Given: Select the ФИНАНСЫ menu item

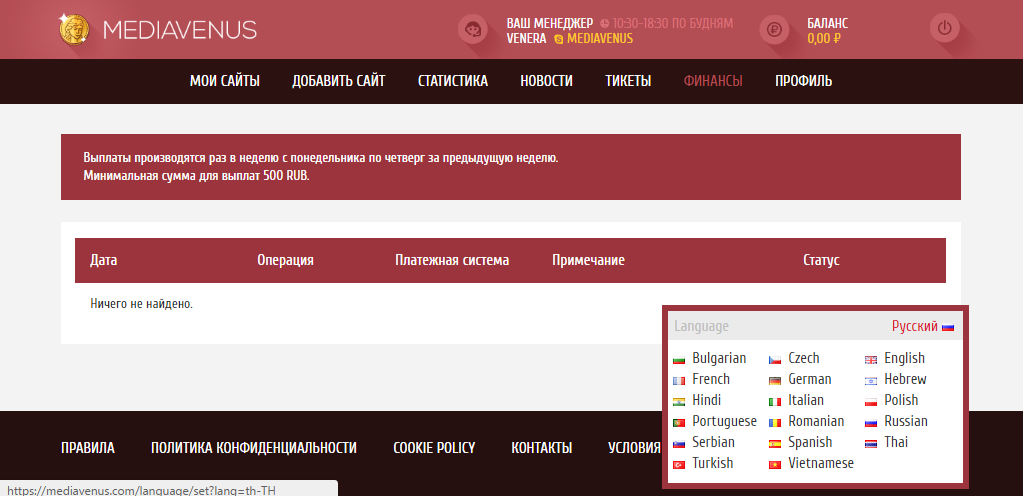Looking at the screenshot, I should [713, 81].
